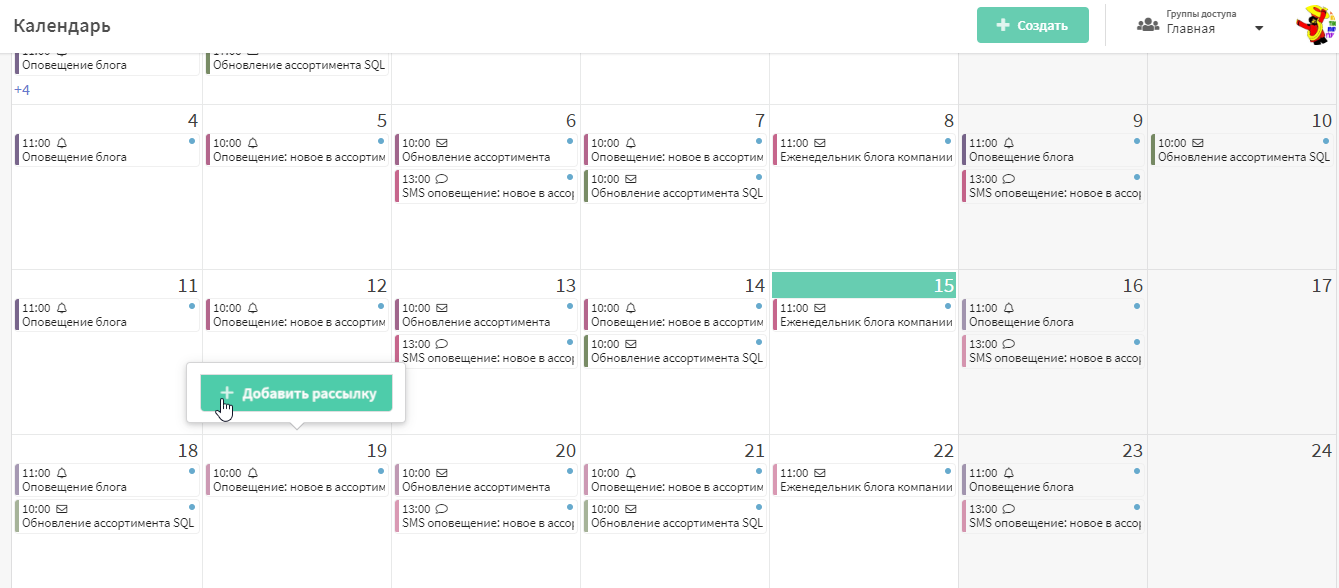Click the speech bubble icon on day 6 SMS event

click(x=442, y=179)
